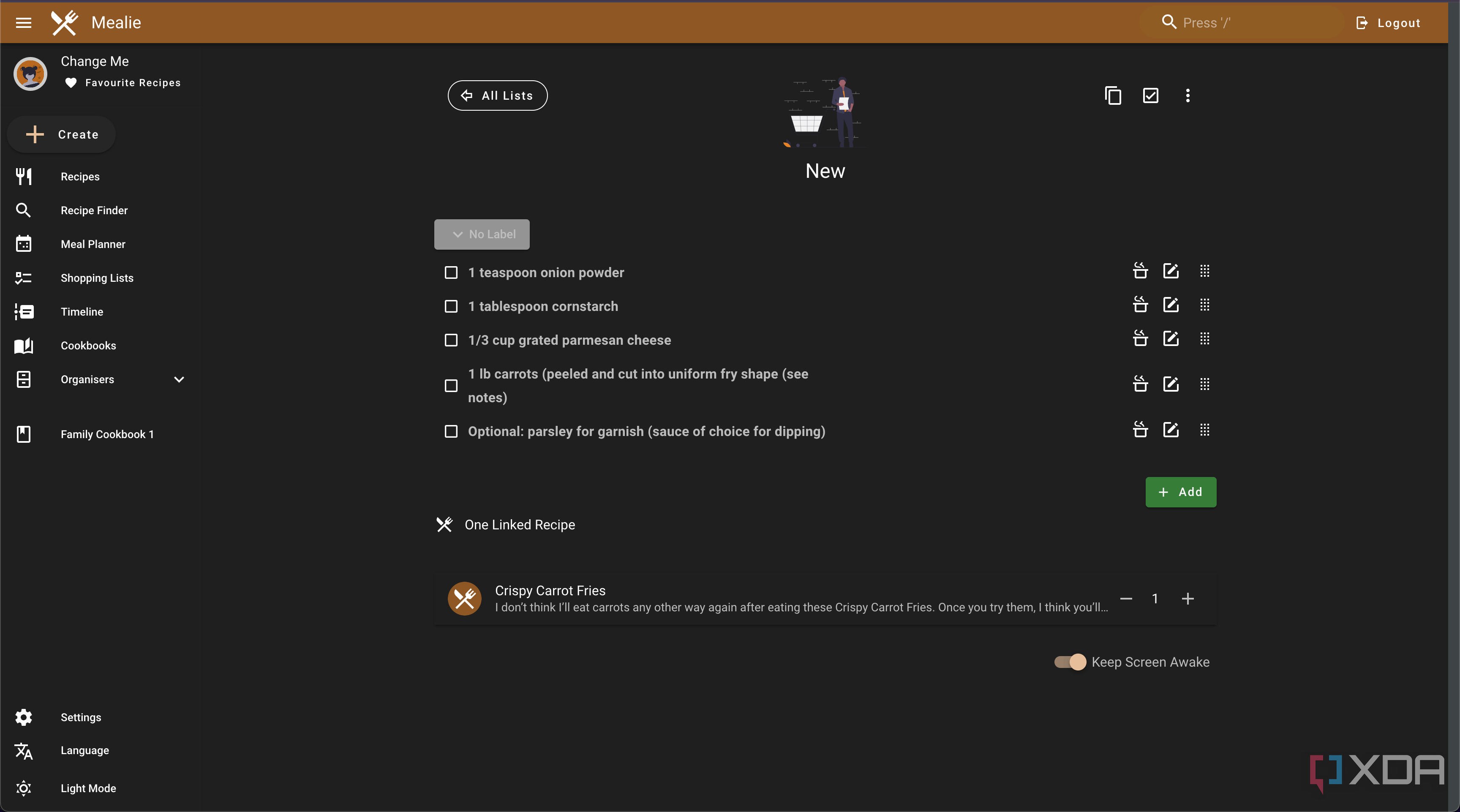Click the check all items icon
The image size is (1460, 812).
tap(1150, 95)
